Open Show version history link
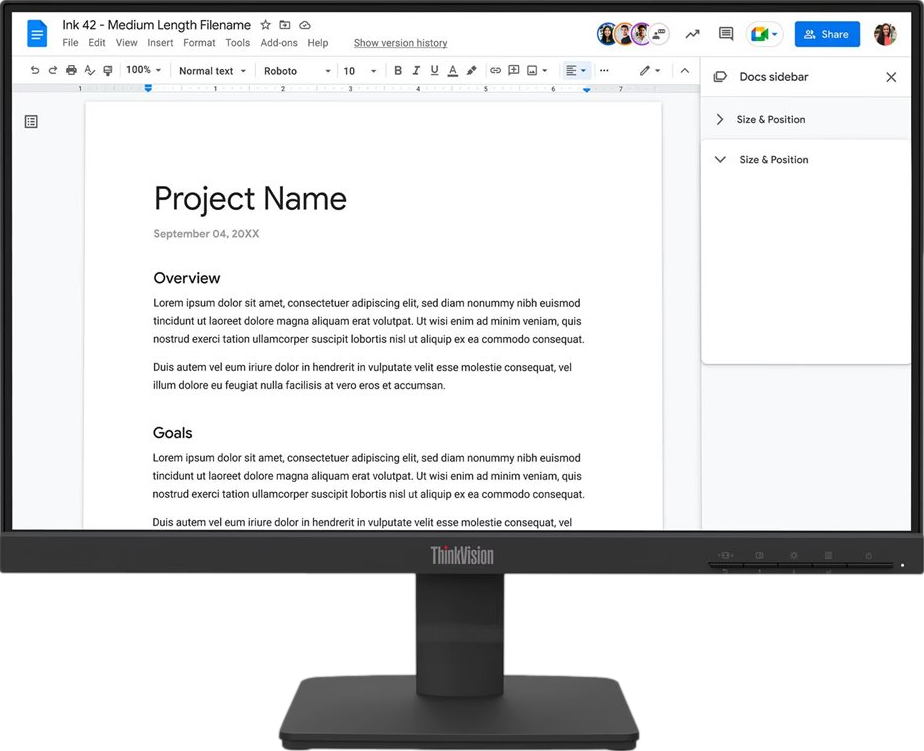 pos(400,43)
